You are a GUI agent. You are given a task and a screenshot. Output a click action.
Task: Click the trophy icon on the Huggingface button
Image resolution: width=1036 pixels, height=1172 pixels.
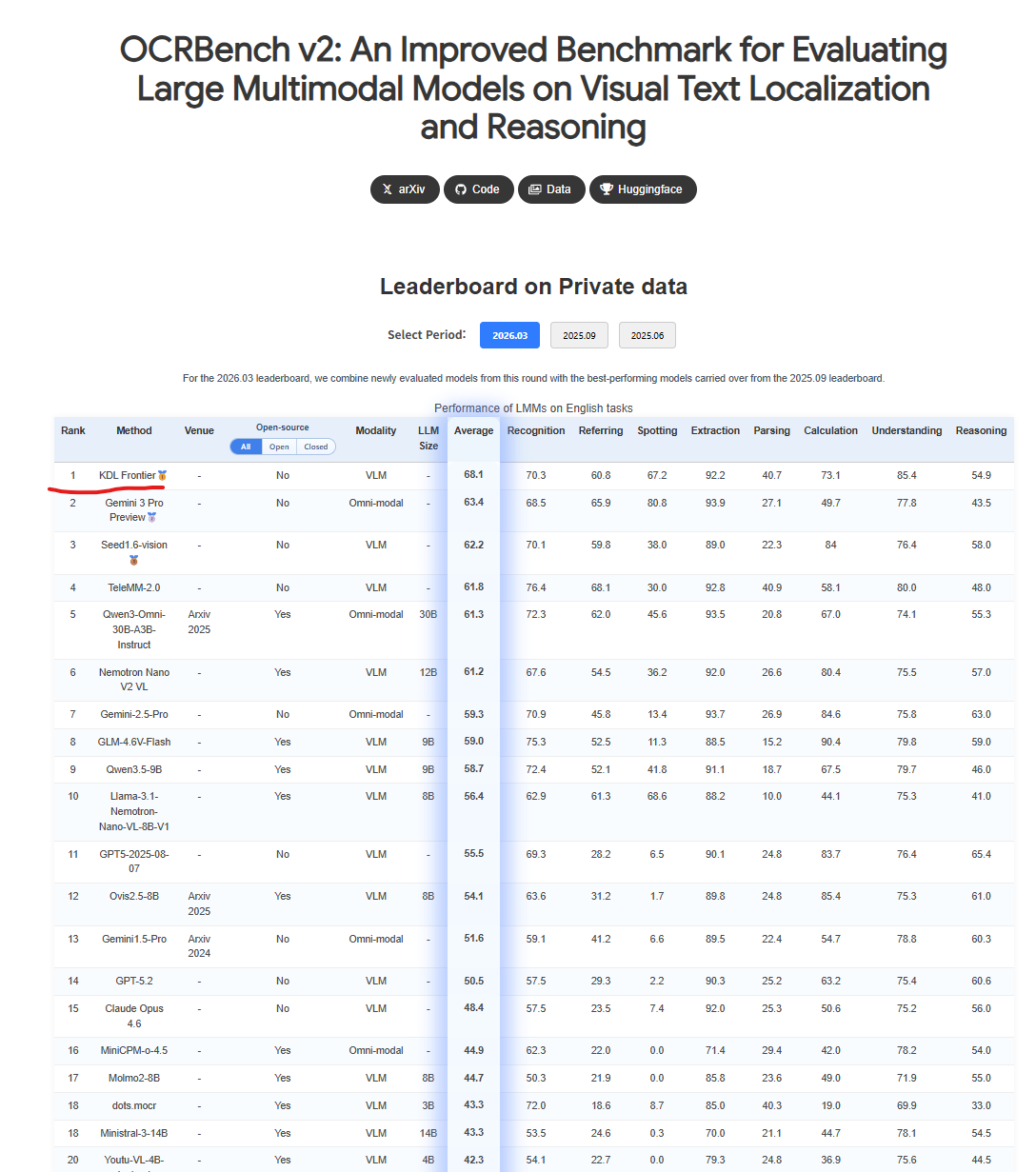[x=607, y=189]
